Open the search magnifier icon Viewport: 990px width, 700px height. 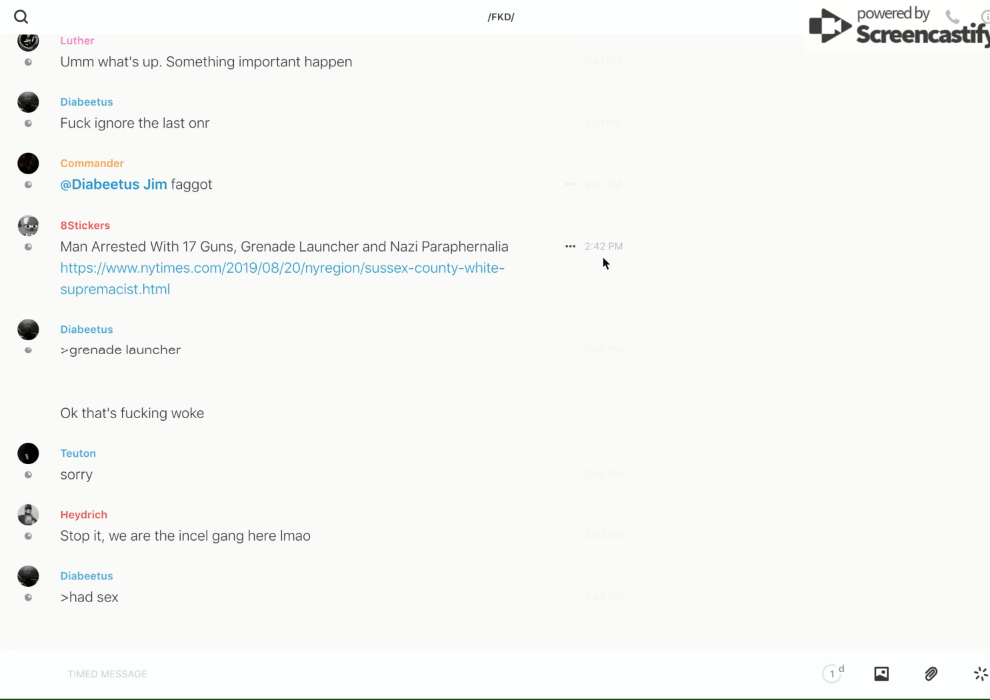21,17
